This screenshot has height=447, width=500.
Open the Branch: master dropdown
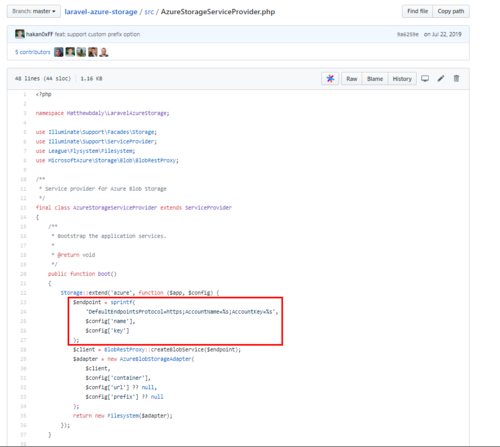(x=34, y=11)
